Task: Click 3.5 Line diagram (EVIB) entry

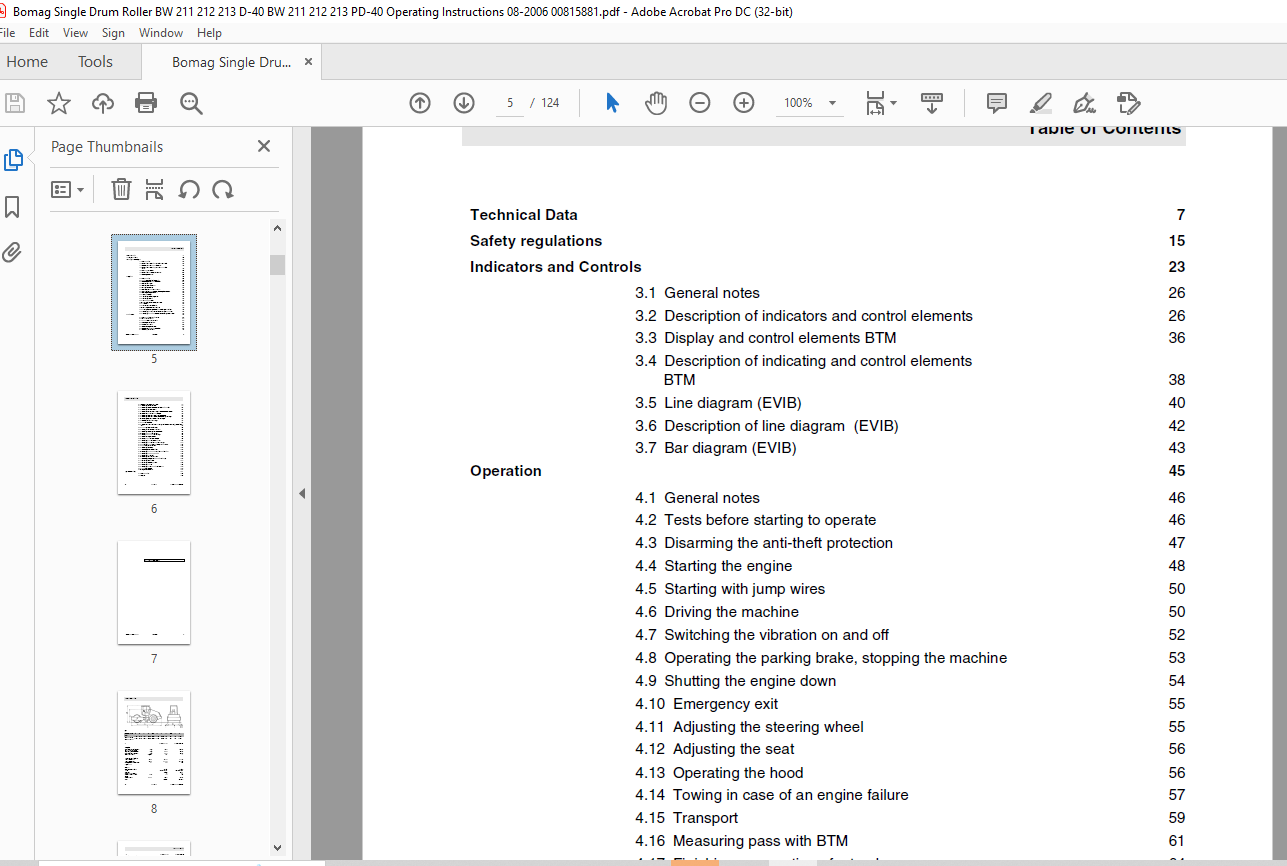Action: (x=718, y=403)
